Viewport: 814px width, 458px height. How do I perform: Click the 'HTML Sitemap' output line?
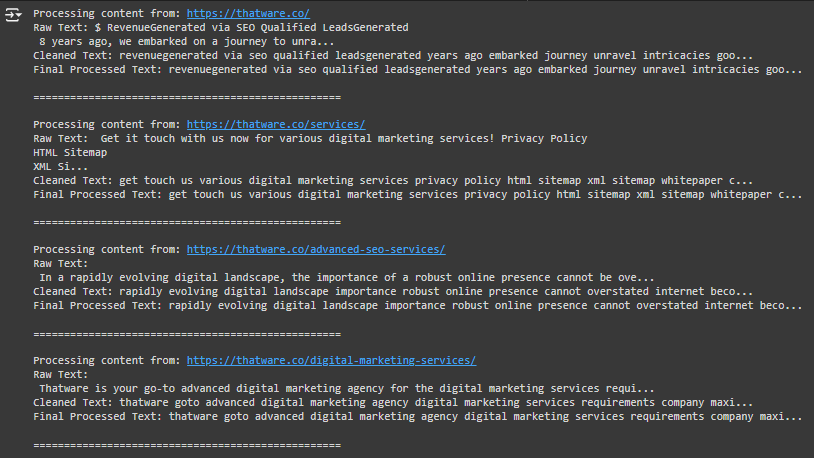(x=70, y=153)
